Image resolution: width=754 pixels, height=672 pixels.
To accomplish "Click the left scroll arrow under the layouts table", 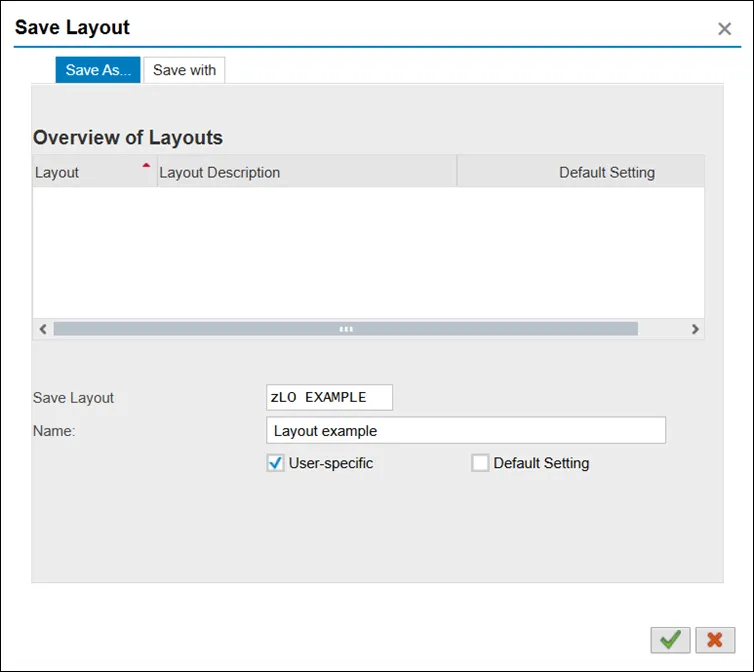I will (42, 329).
